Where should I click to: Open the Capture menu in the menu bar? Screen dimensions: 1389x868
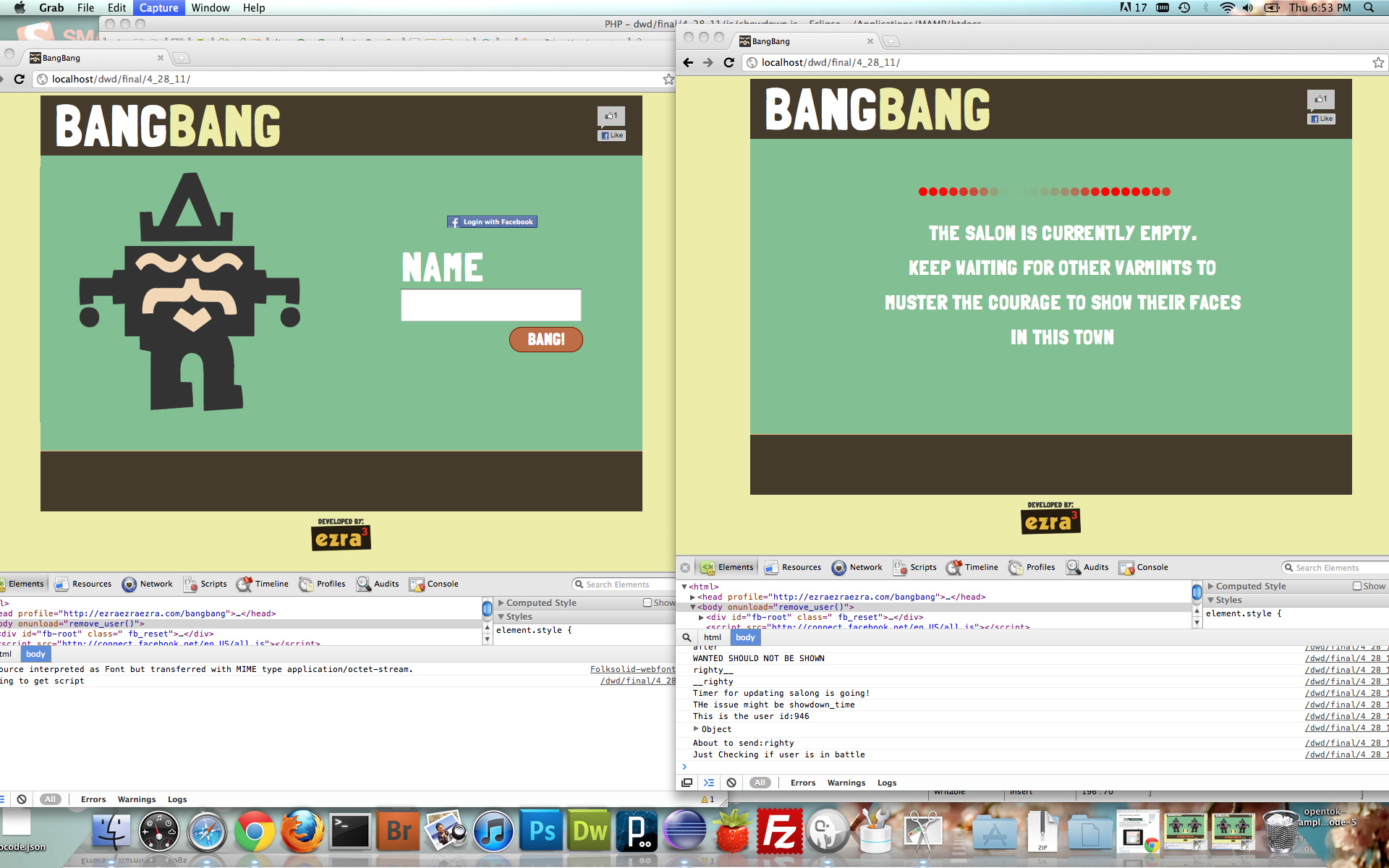(x=158, y=7)
